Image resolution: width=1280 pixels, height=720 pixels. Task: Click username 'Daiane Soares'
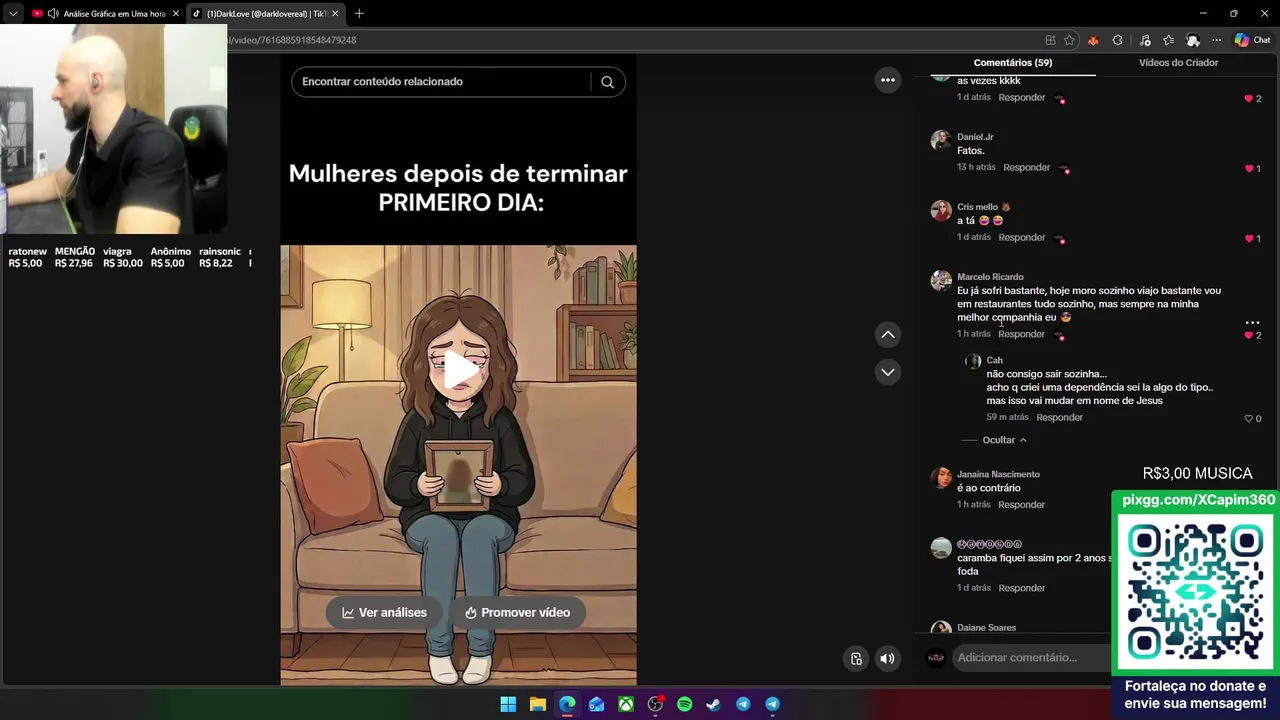pos(986,628)
